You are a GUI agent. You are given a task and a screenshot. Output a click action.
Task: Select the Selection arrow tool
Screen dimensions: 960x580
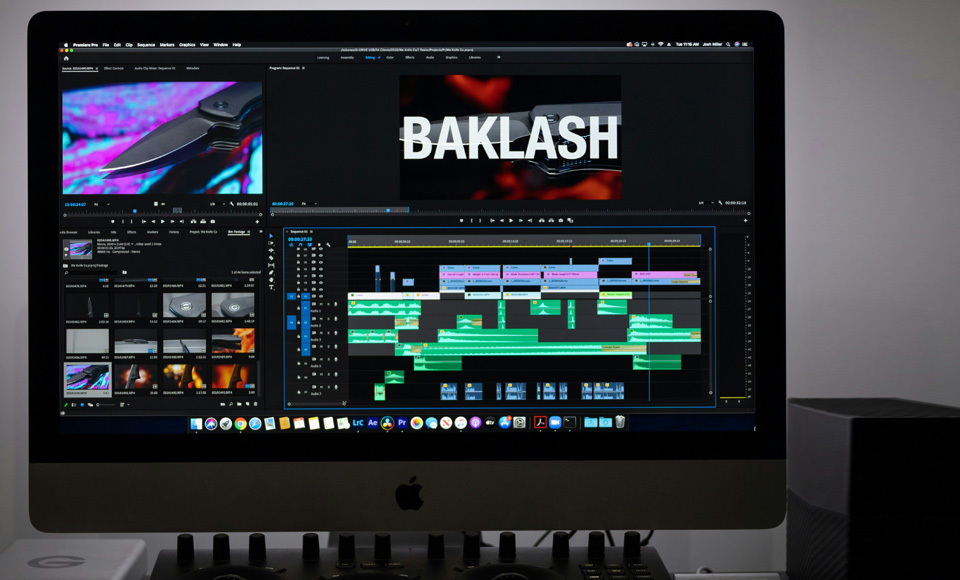point(271,237)
